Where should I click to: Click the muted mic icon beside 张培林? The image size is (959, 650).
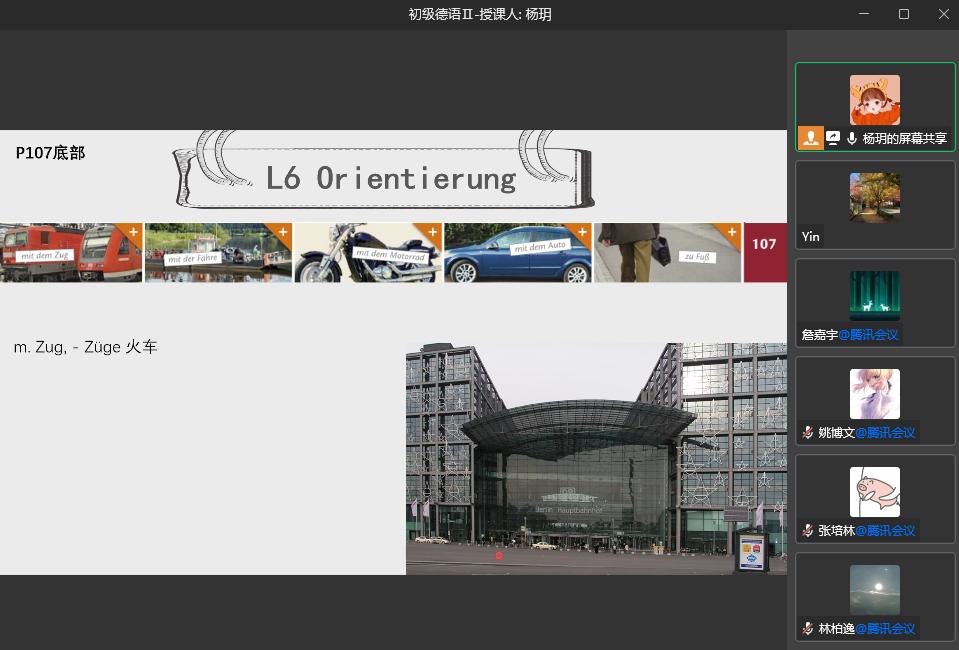coord(807,531)
